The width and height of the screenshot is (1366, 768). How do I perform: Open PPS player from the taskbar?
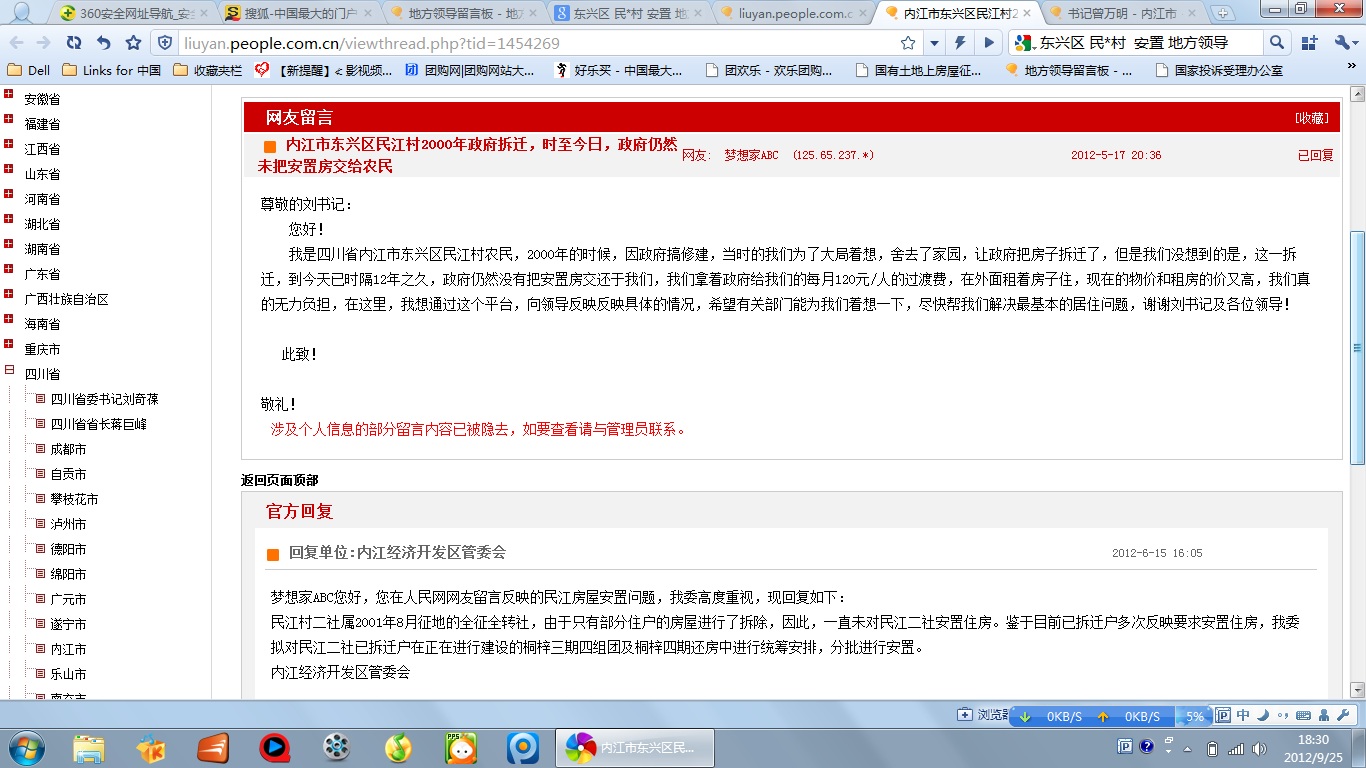(x=461, y=747)
